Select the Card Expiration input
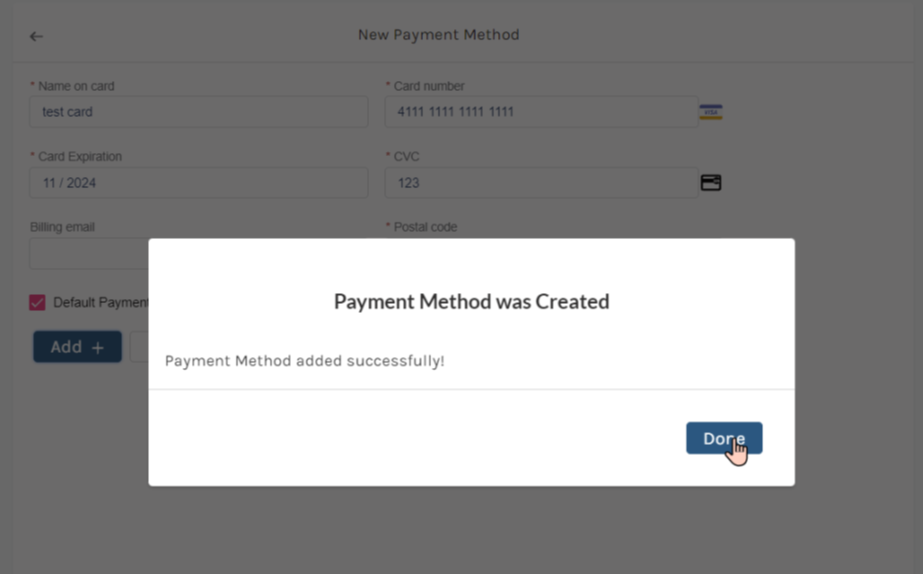The height and width of the screenshot is (574, 923). pyautogui.click(x=198, y=183)
